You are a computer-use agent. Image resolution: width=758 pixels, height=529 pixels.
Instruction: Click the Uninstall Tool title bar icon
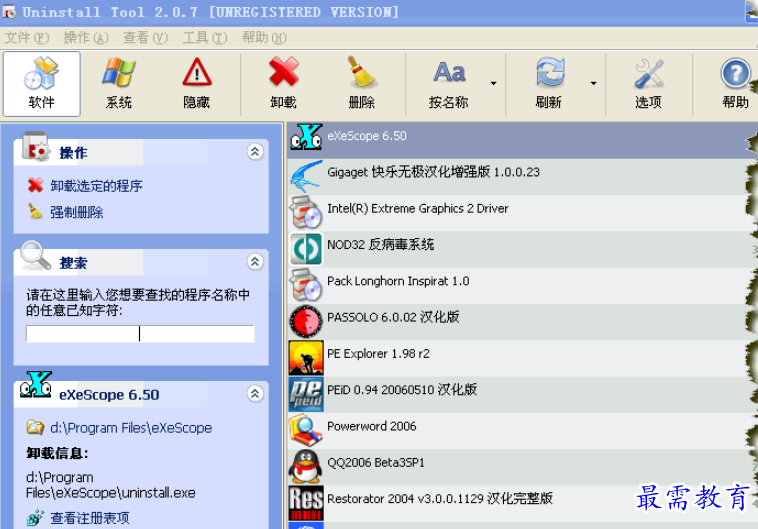(x=9, y=11)
